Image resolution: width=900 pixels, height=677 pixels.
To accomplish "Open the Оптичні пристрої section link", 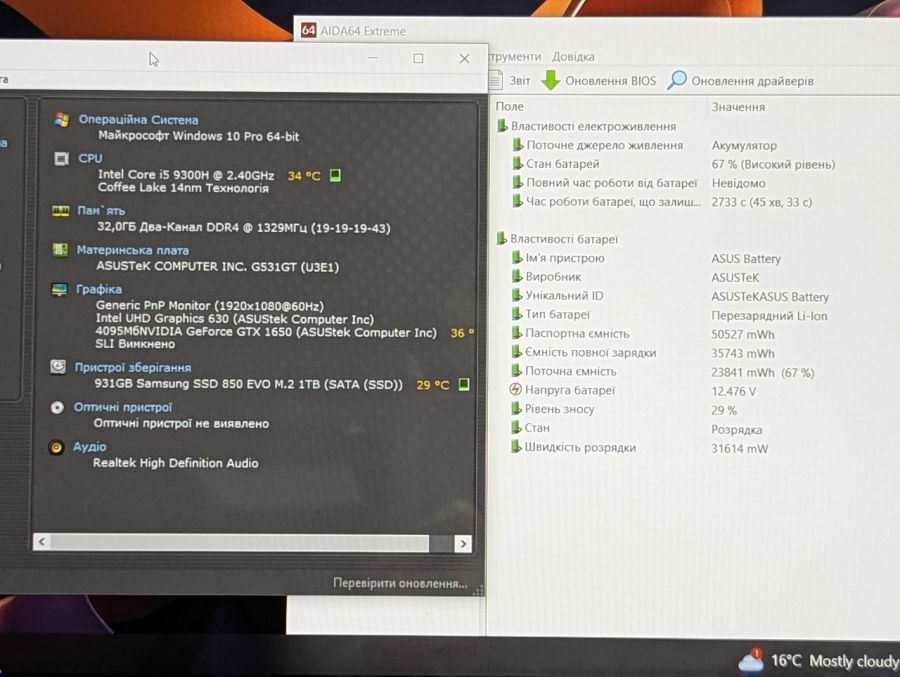I will pos(123,407).
